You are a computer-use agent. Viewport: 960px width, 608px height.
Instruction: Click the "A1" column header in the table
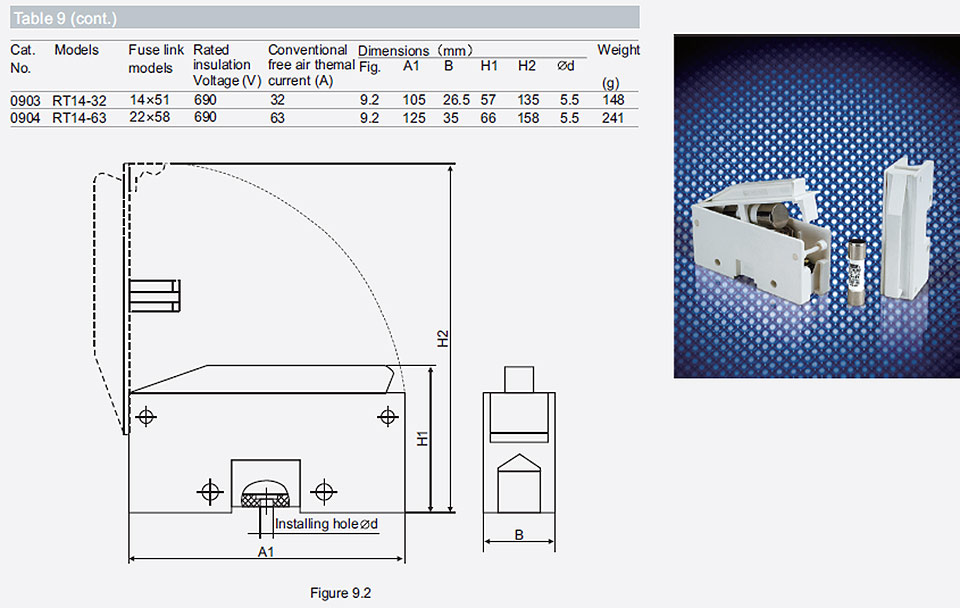pos(411,66)
